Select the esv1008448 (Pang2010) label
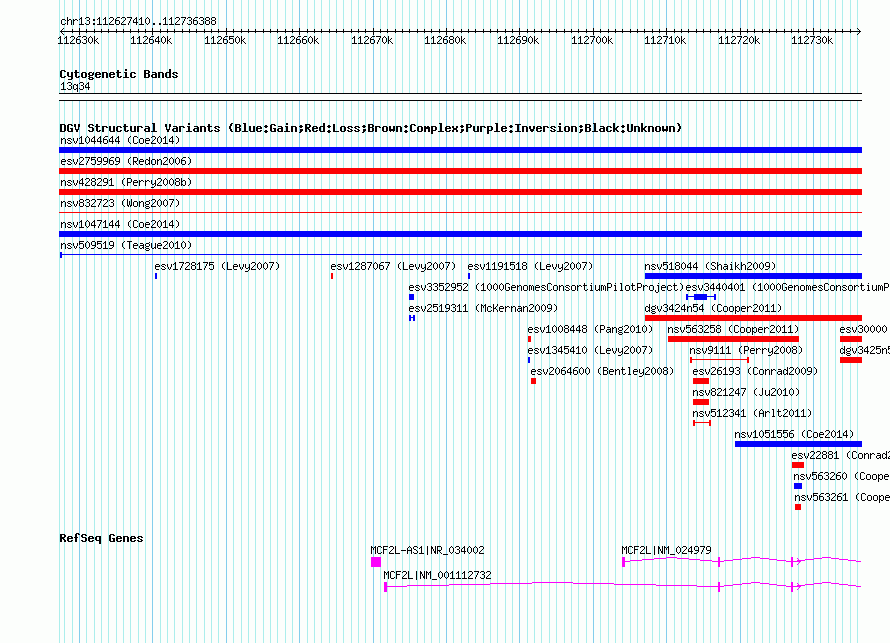Viewport: 890px width, 643px height. tap(590, 329)
